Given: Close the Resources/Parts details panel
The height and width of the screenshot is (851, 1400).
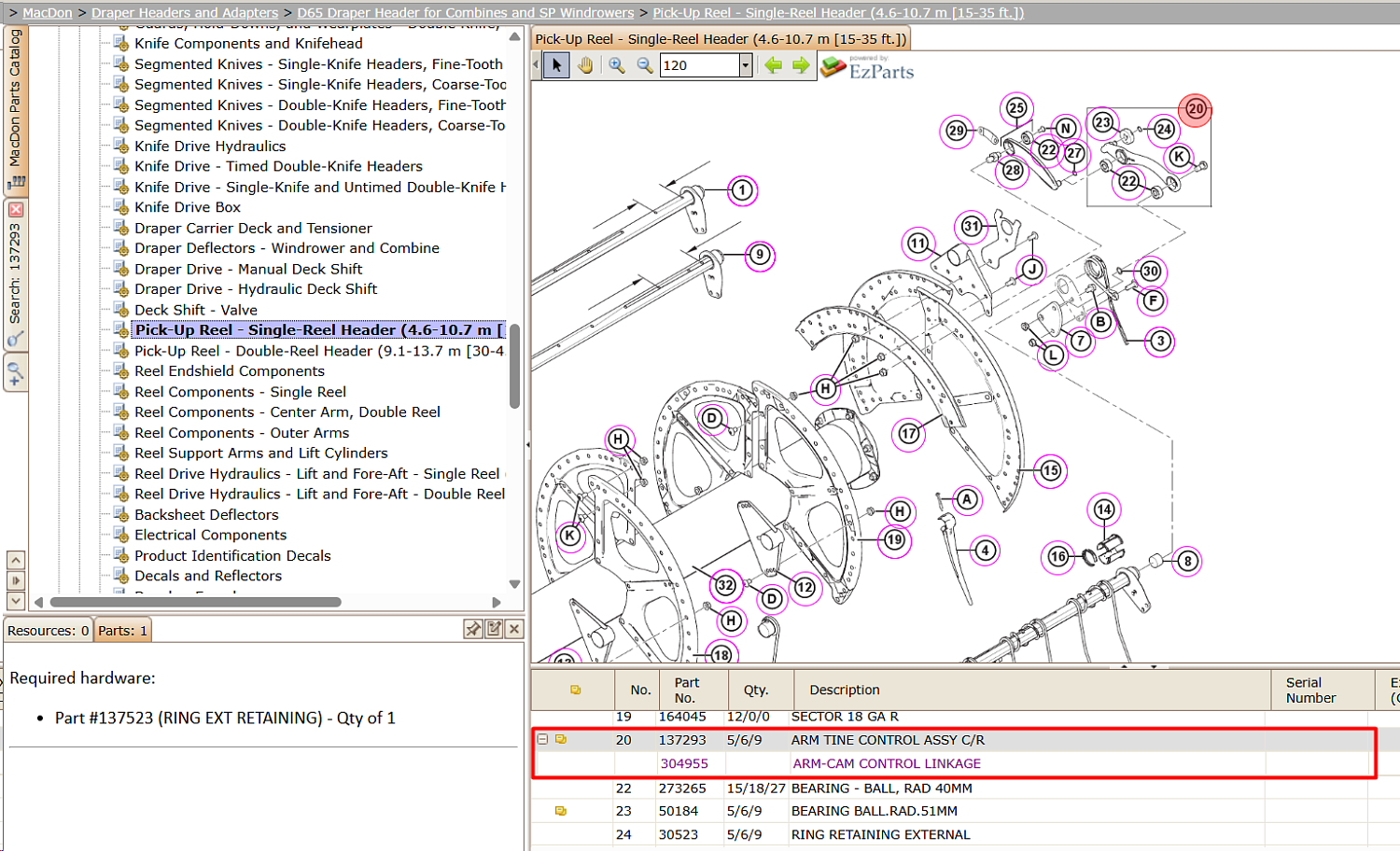Looking at the screenshot, I should click(x=514, y=629).
